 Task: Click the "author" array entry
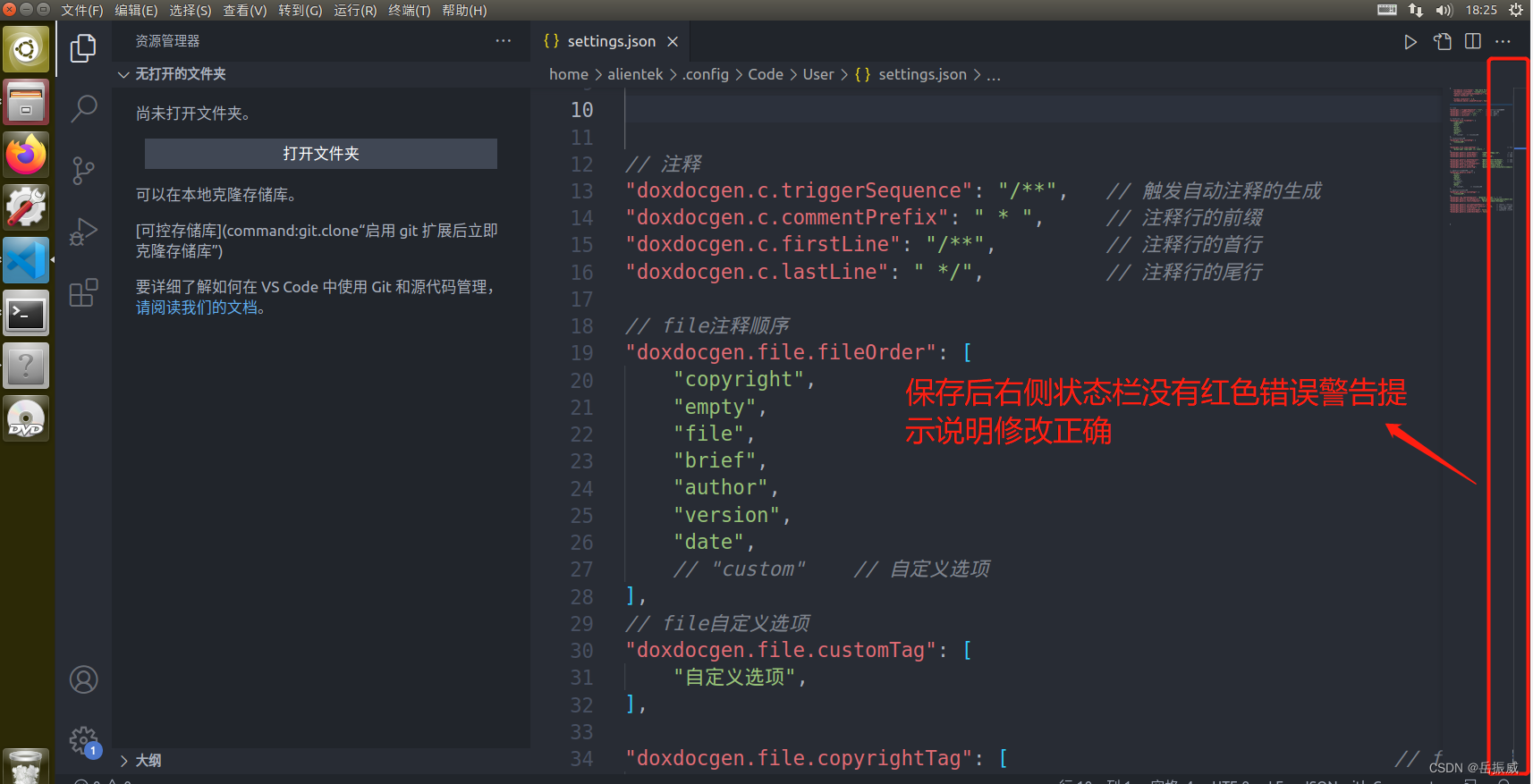[x=721, y=488]
